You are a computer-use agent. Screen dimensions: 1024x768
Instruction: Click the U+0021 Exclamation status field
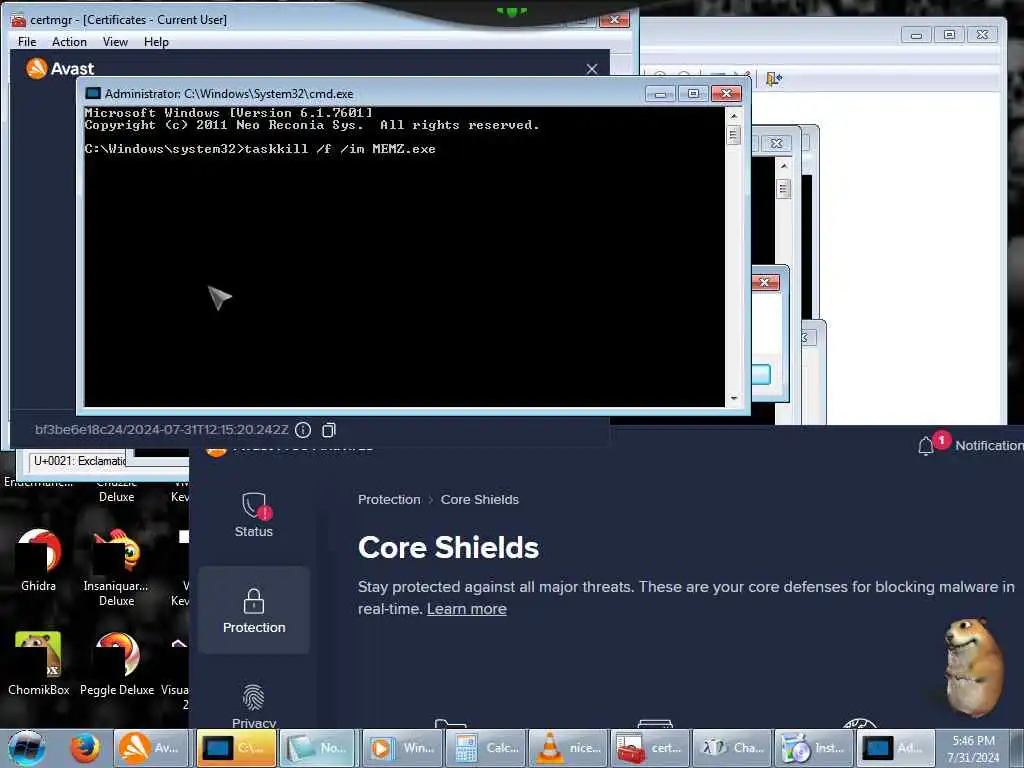(x=78, y=461)
